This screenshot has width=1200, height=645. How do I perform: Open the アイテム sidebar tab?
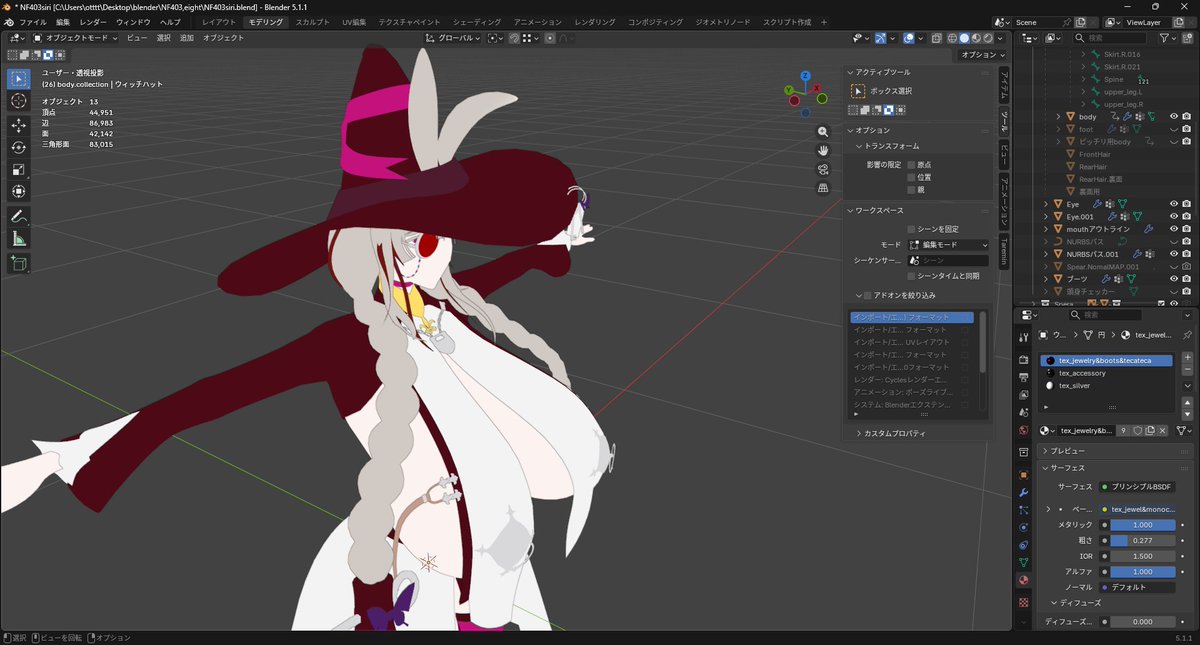click(1005, 83)
